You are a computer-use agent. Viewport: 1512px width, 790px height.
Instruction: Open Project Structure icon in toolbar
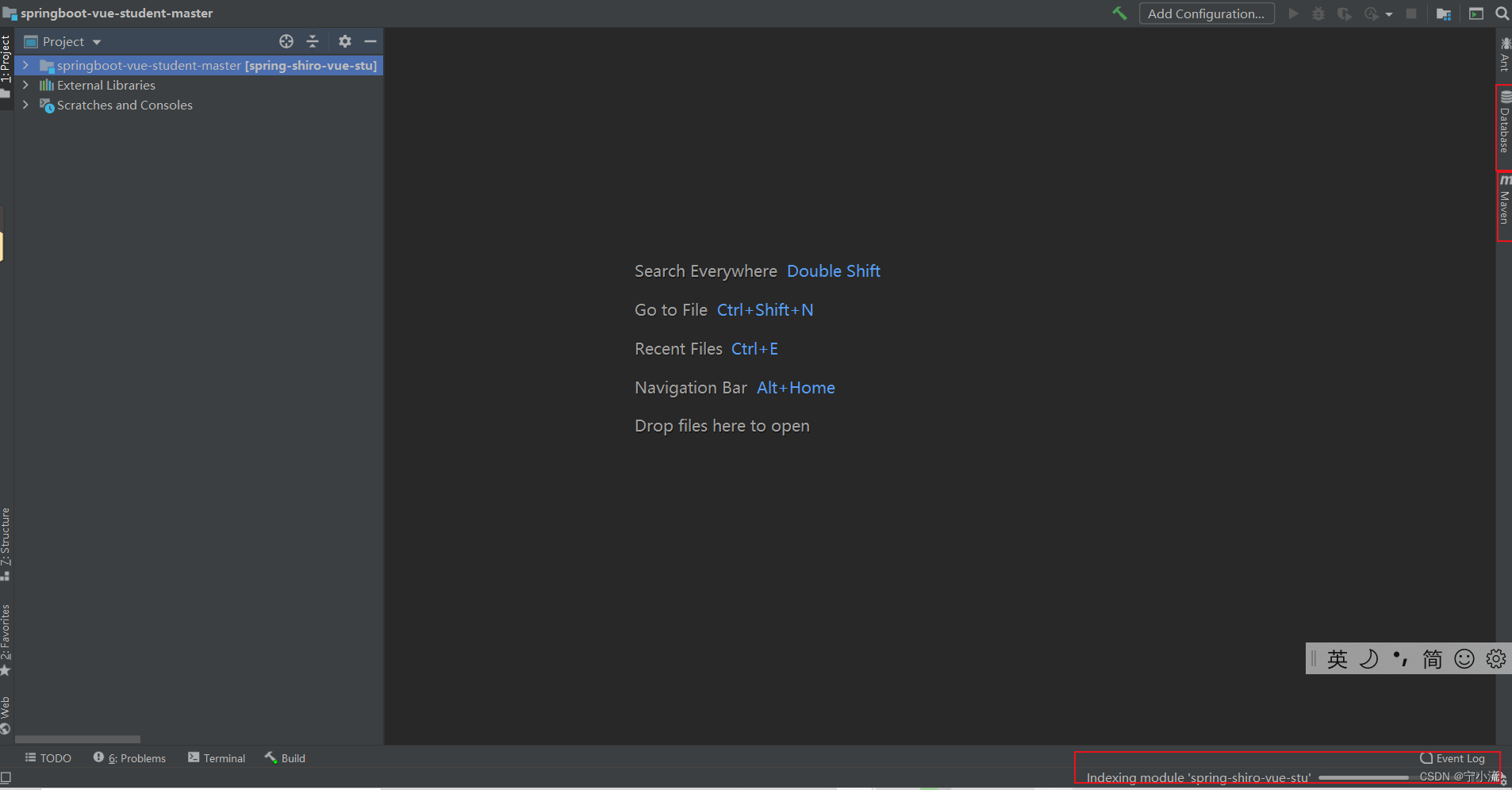tap(1444, 13)
